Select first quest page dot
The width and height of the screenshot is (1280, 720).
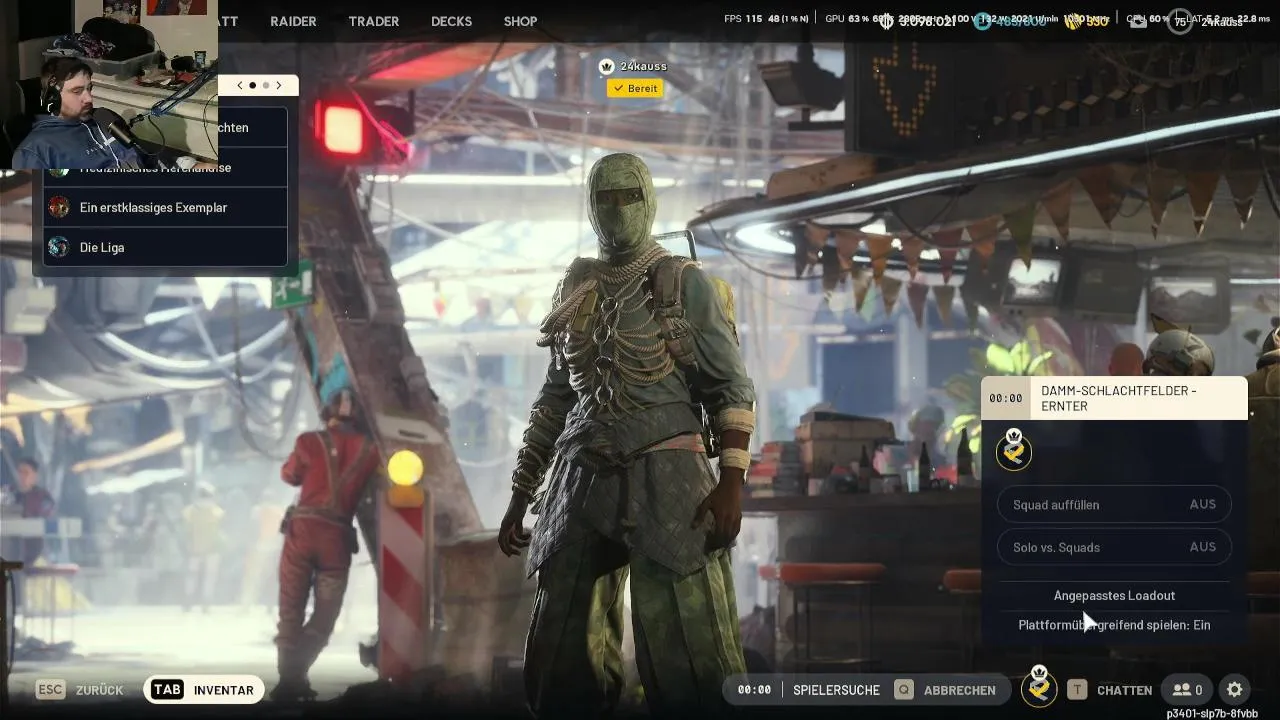[252, 86]
